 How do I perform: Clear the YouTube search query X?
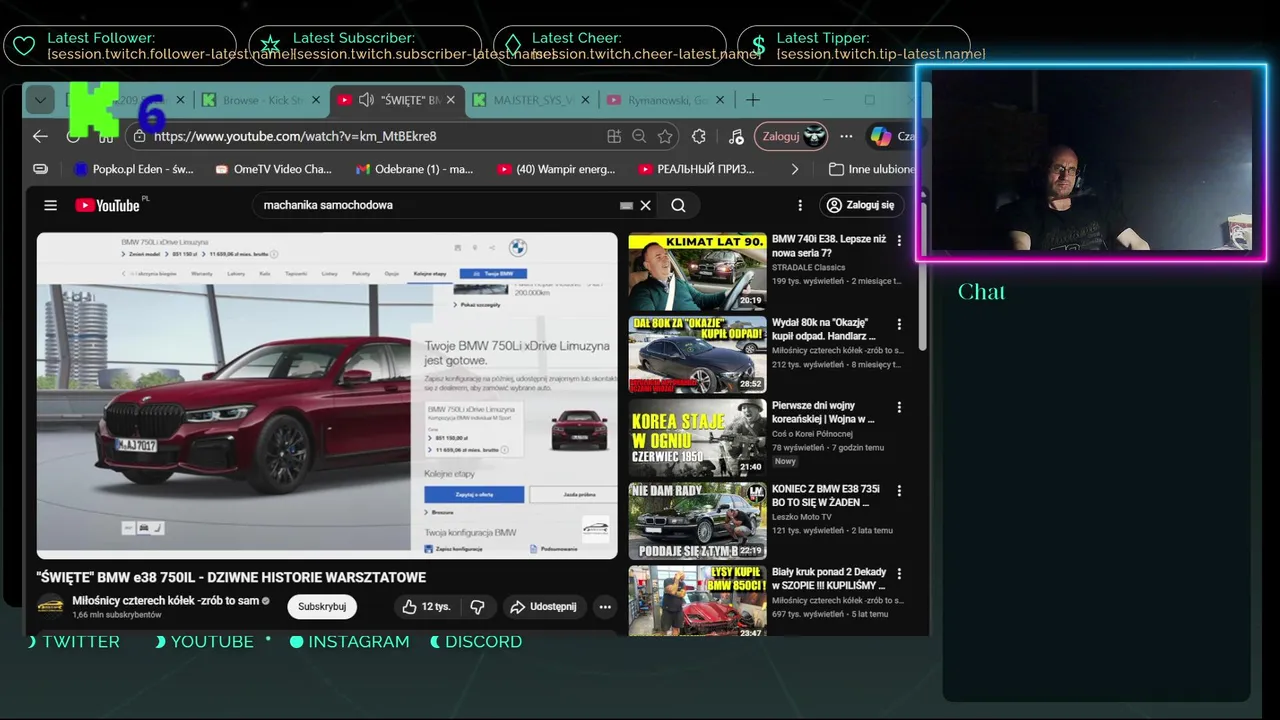pos(646,205)
